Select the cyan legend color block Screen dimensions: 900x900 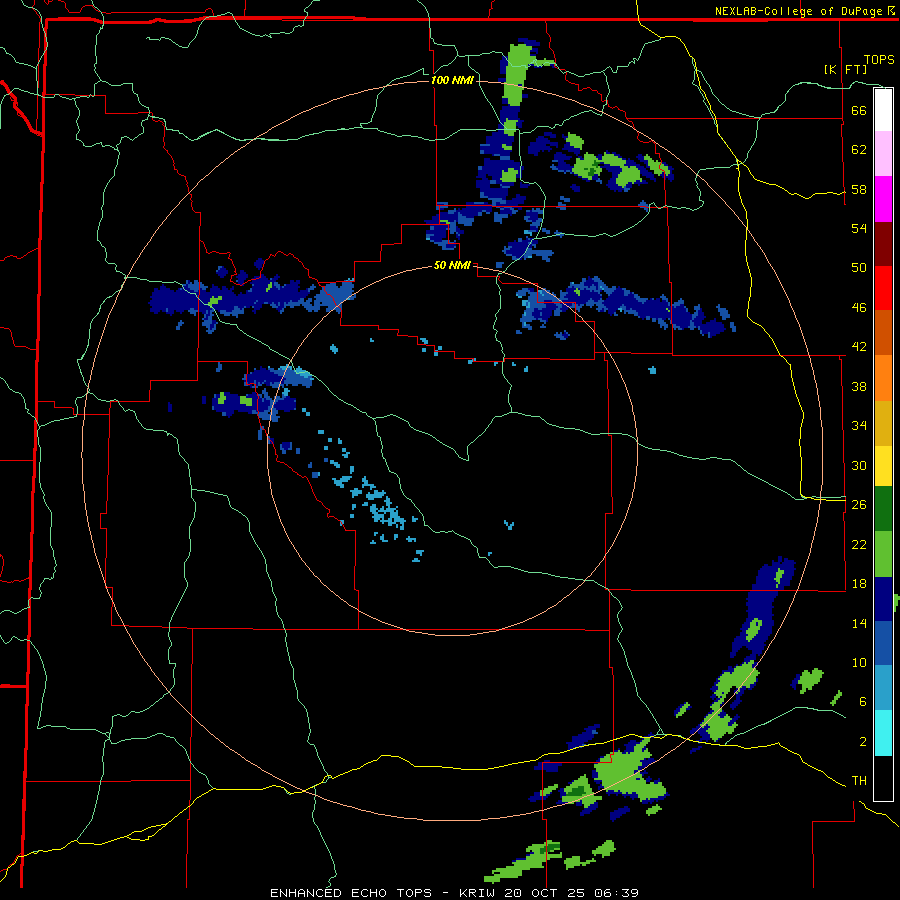click(883, 733)
